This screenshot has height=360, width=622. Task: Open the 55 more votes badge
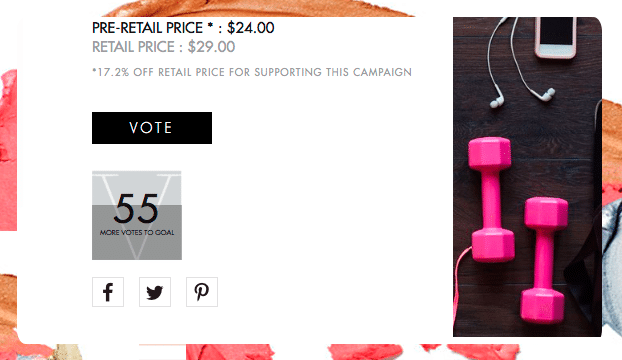(x=137, y=215)
